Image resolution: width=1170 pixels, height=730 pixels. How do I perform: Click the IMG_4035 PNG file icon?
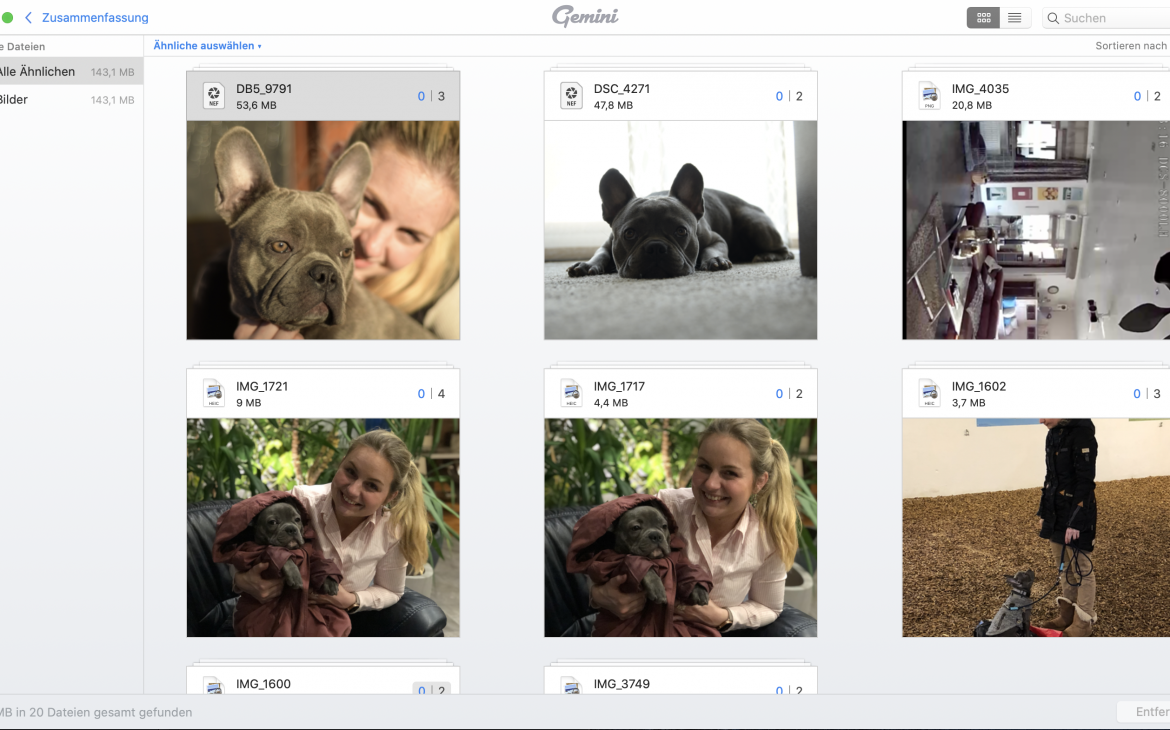click(x=930, y=96)
